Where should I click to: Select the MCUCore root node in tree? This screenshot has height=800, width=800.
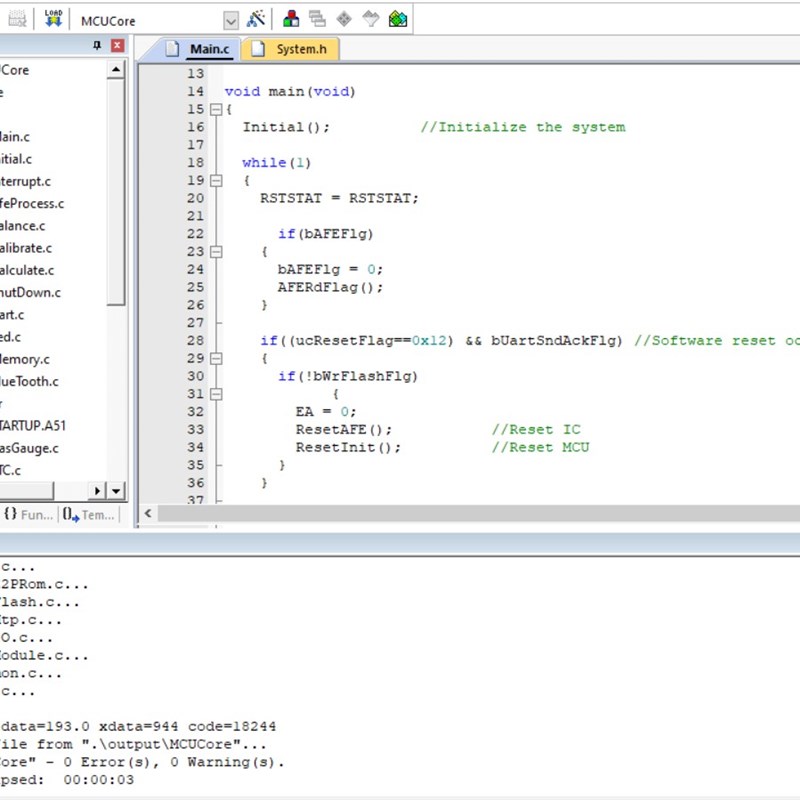pos(14,70)
